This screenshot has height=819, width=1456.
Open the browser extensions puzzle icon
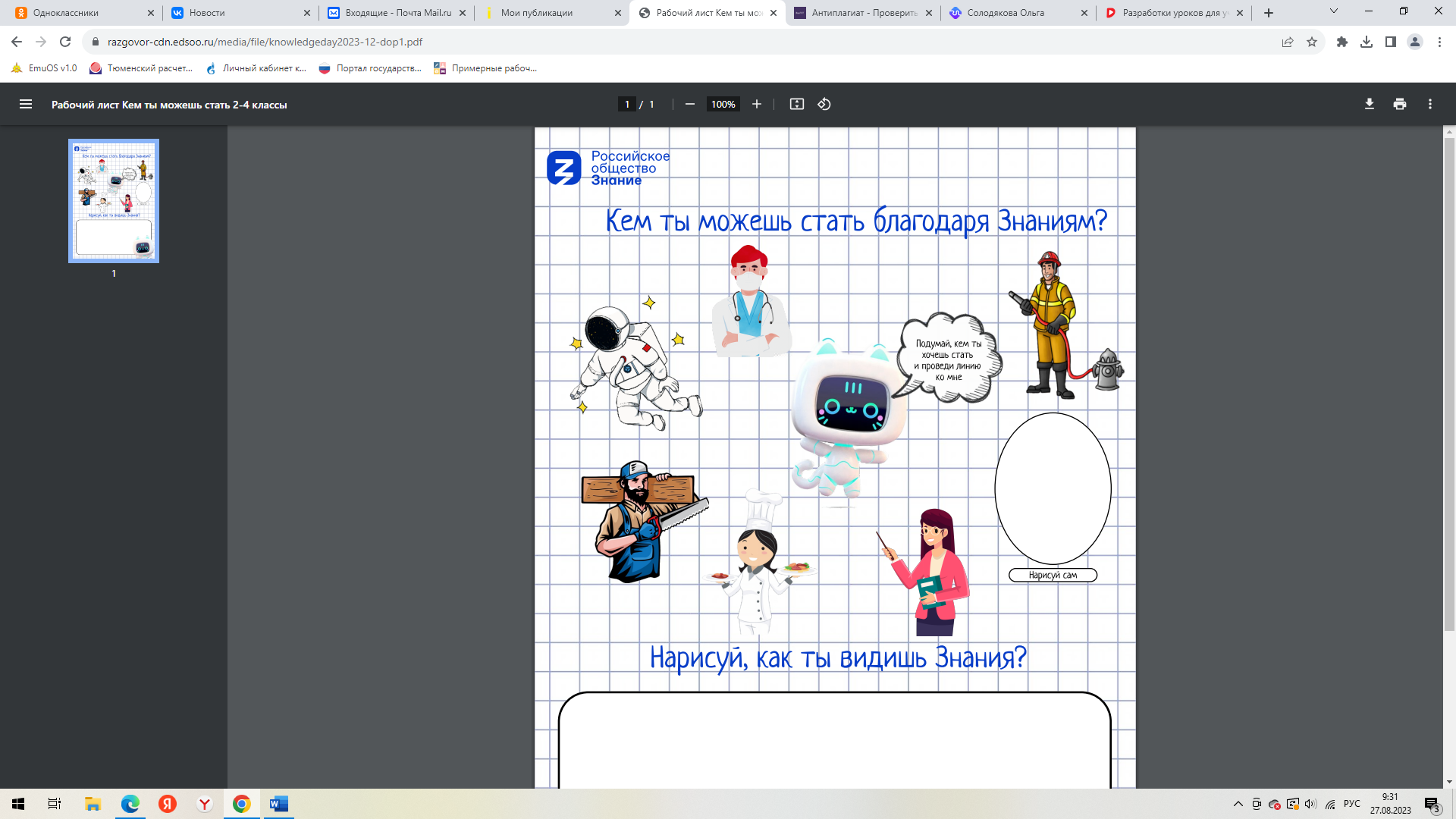coord(1341,42)
